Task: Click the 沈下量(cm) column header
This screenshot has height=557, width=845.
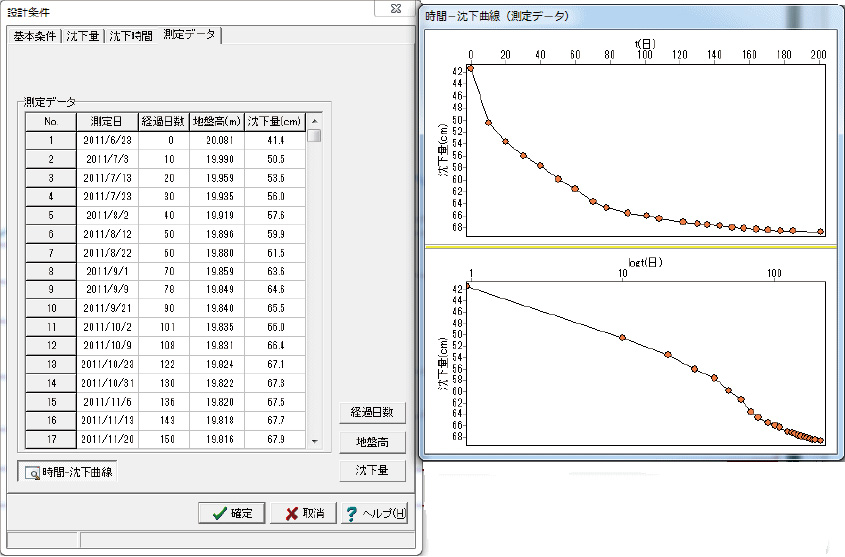Action: point(275,121)
